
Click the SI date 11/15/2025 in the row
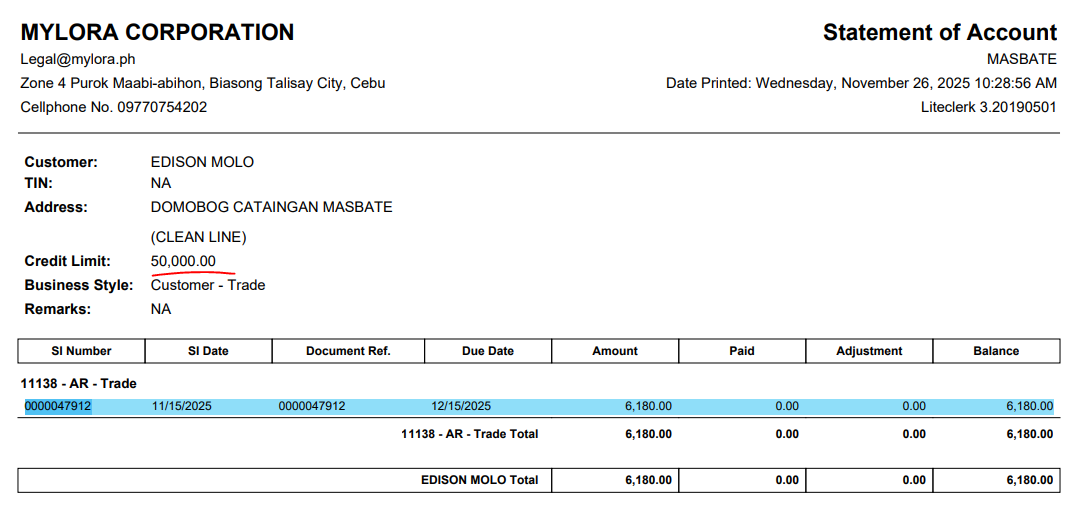(x=181, y=406)
